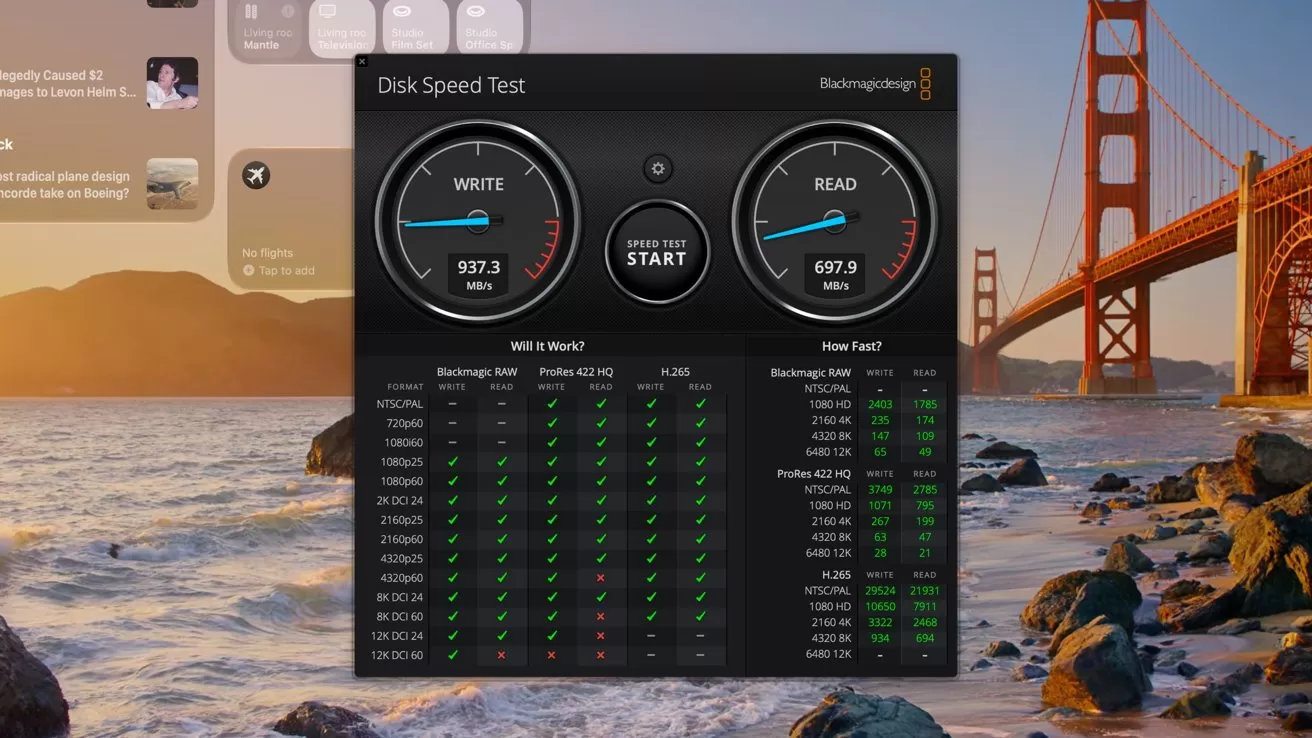Select the 2403 write value for 1080 HD

880,405
